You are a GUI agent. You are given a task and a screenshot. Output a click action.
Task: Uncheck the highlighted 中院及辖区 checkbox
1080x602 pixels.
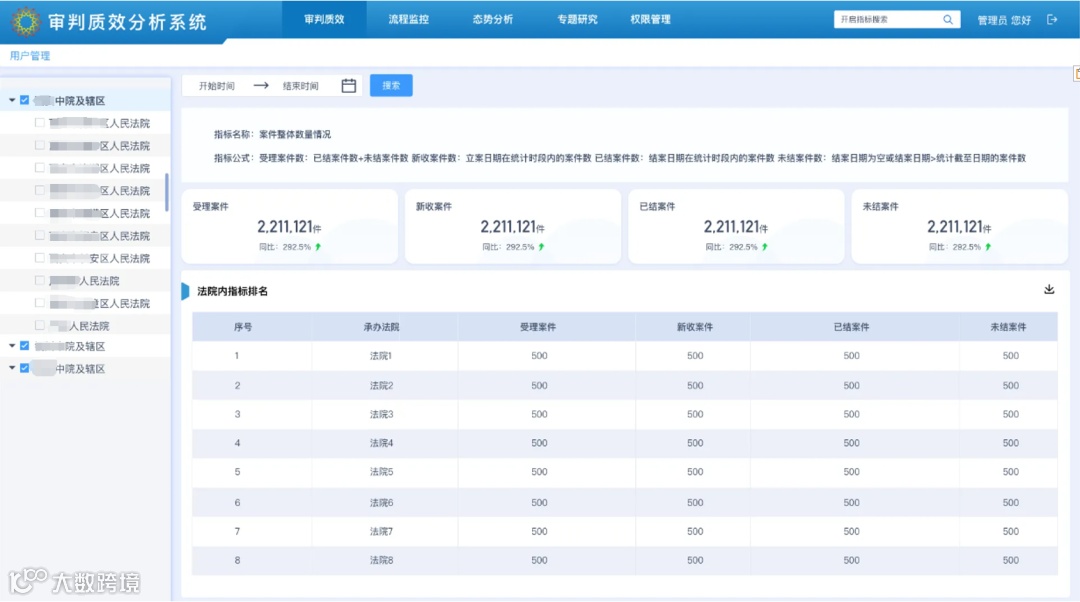pyautogui.click(x=25, y=101)
